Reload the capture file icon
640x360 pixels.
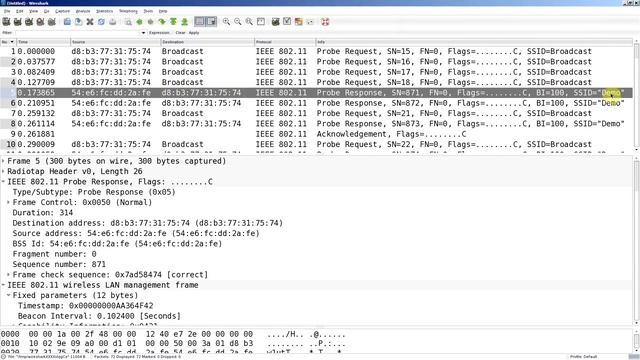point(101,22)
